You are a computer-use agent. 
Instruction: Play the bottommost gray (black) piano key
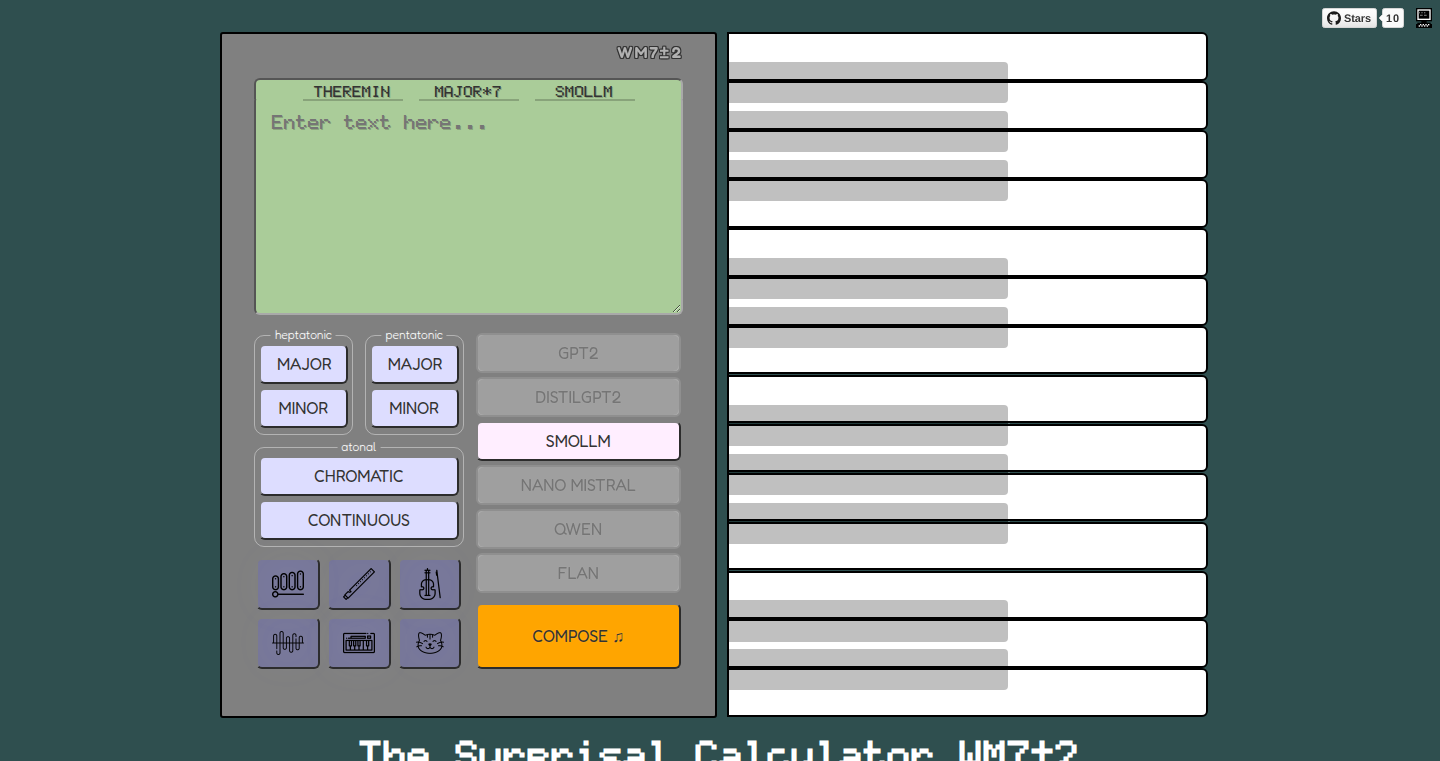pos(868,669)
